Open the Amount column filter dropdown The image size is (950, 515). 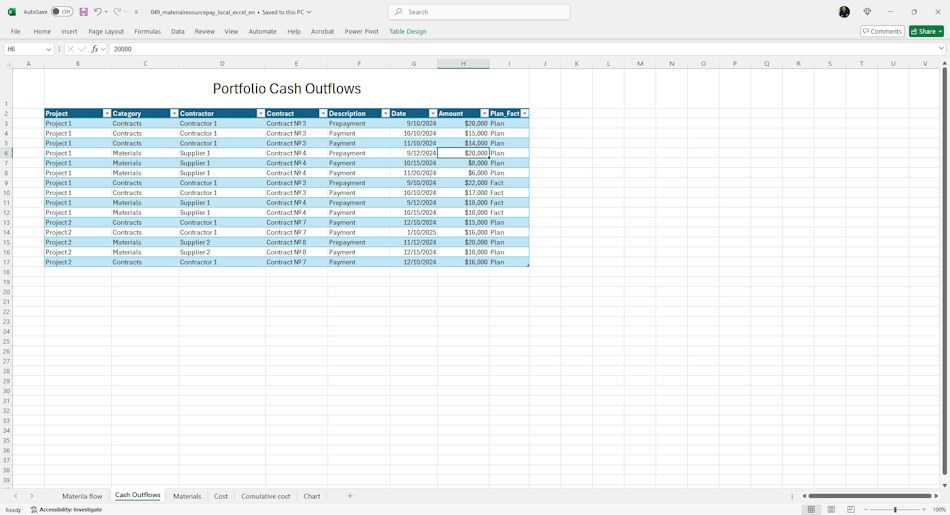(484, 113)
